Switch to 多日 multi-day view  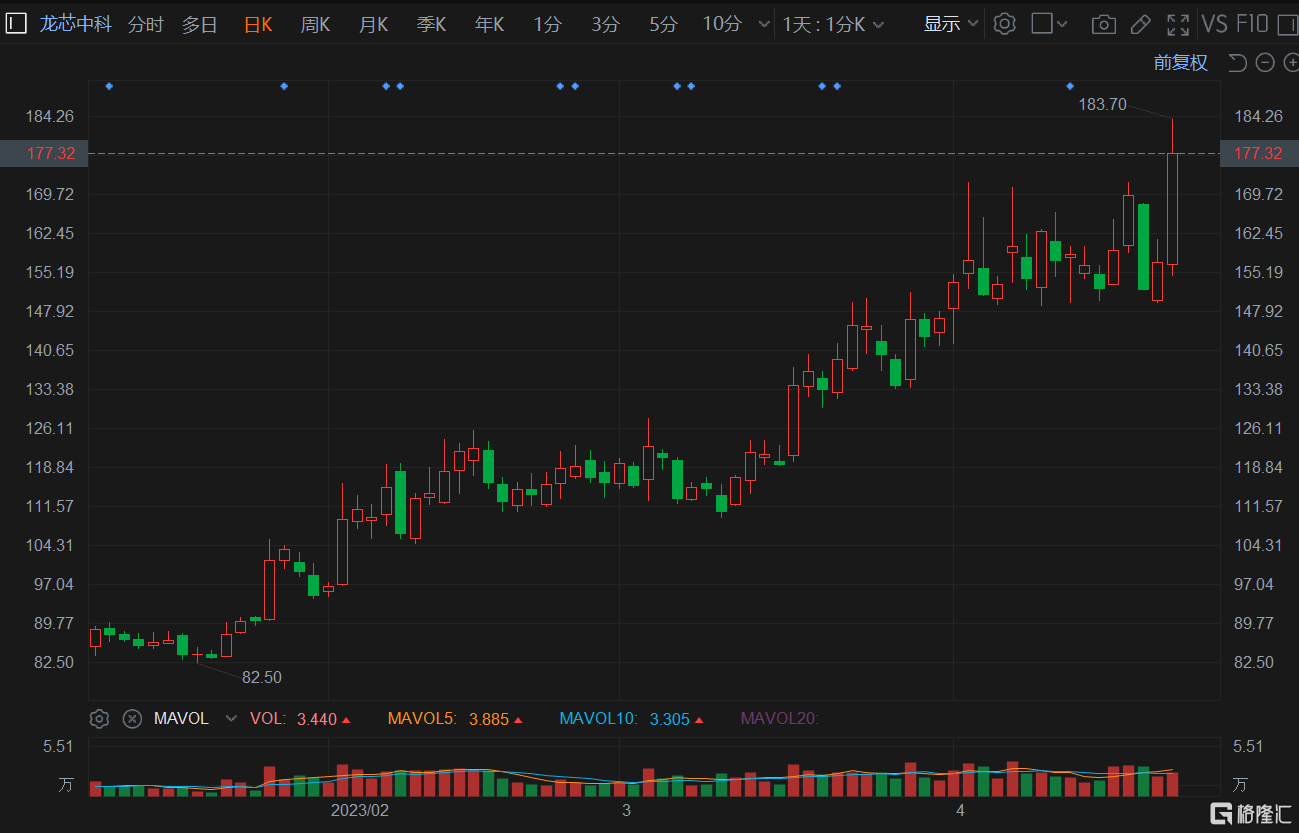(x=199, y=24)
